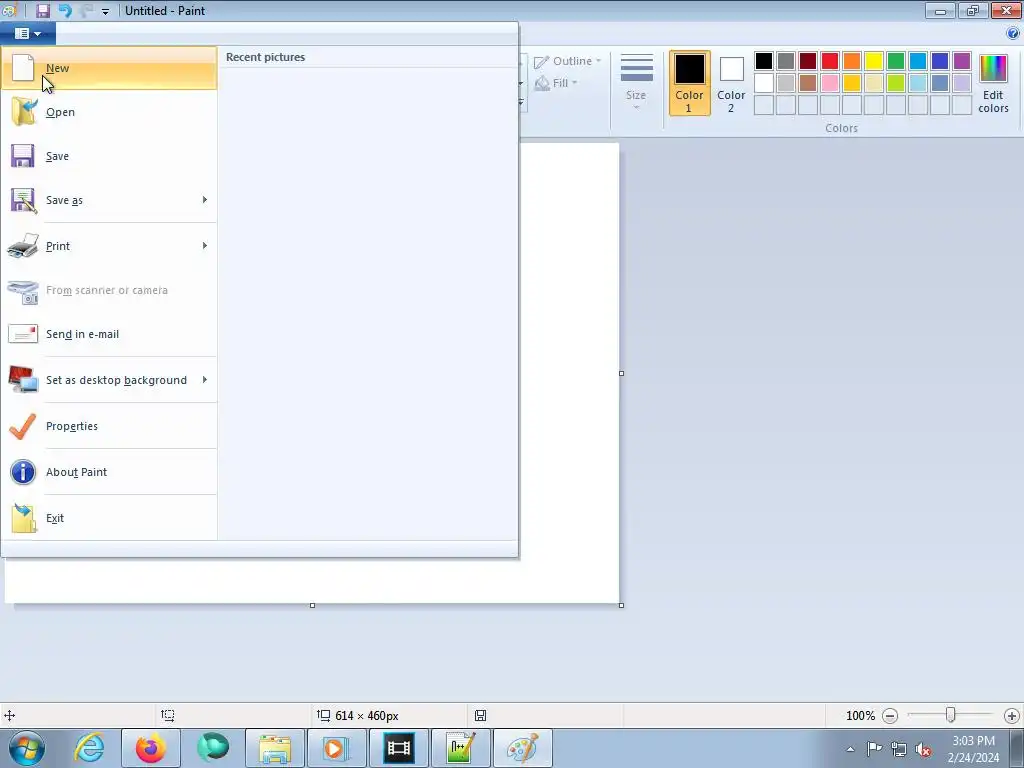Choose New from the Paint file menu
The image size is (1024, 768).
[109, 68]
